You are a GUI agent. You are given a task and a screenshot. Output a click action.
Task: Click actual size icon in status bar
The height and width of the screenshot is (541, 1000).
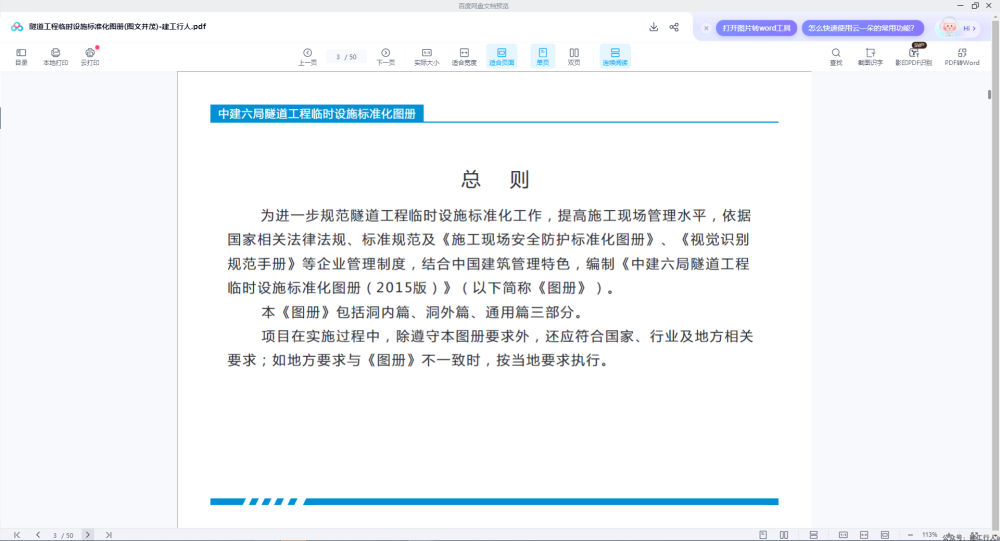(x=843, y=535)
